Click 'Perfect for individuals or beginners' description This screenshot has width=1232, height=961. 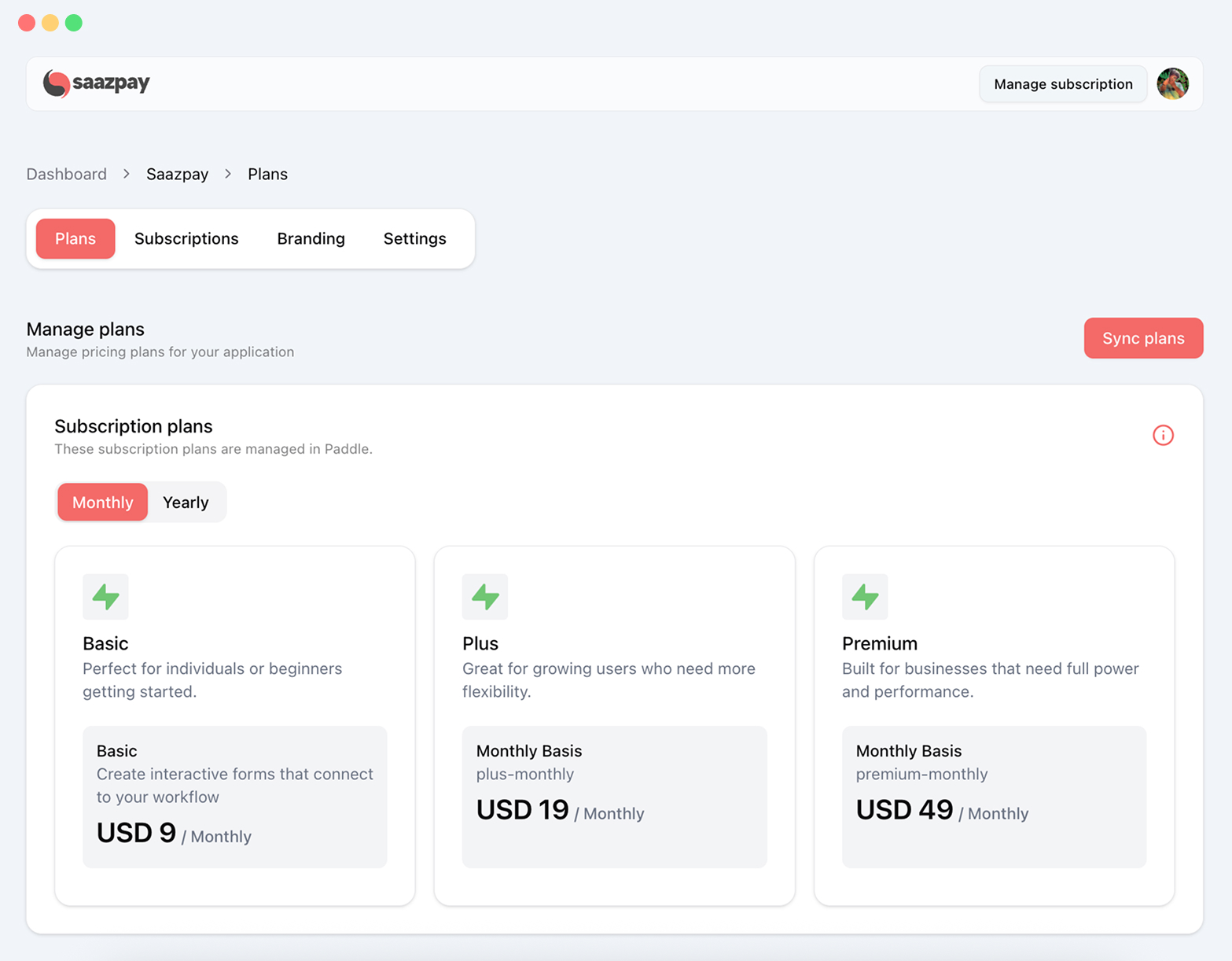(x=212, y=680)
